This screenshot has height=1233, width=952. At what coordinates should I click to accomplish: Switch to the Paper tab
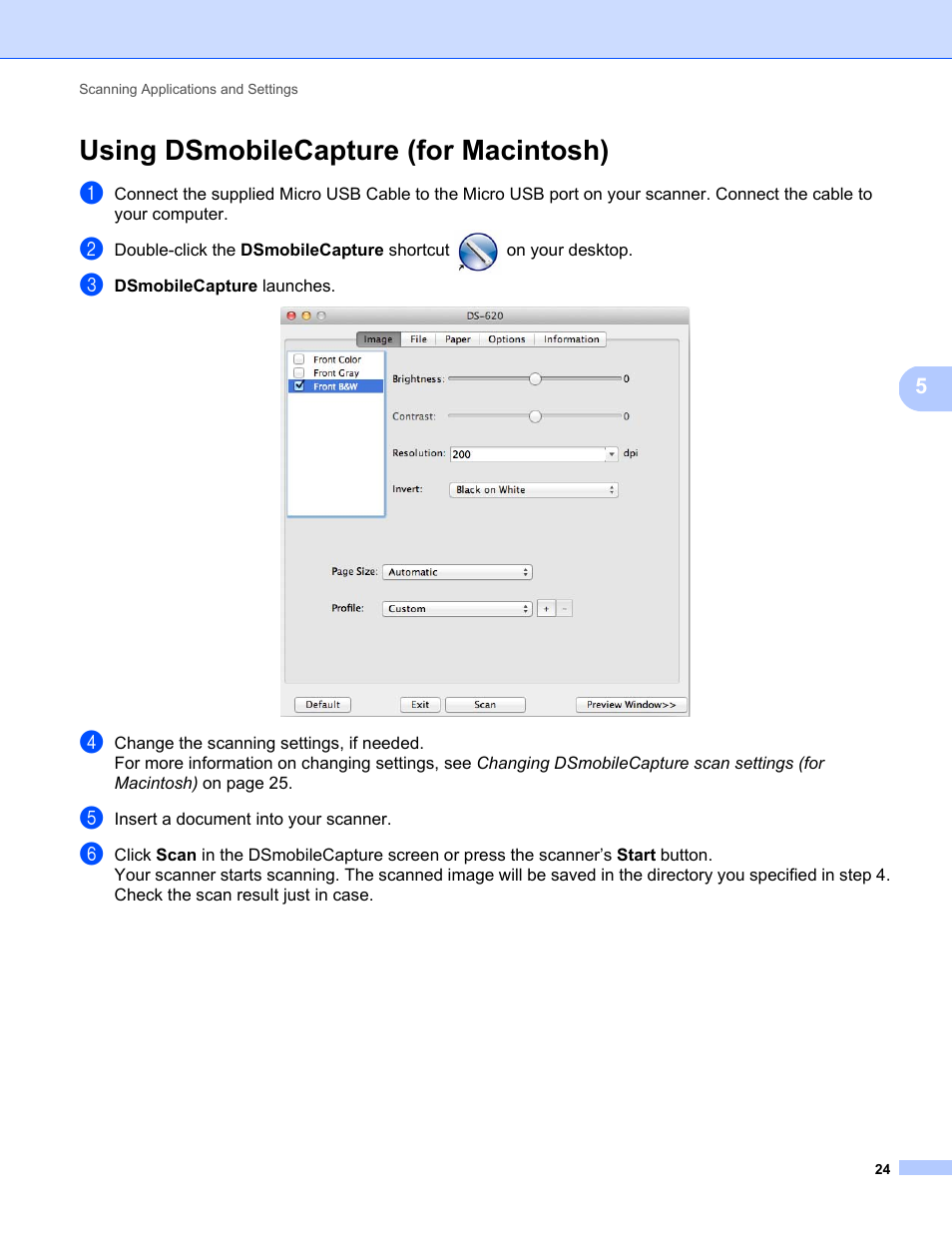click(458, 339)
